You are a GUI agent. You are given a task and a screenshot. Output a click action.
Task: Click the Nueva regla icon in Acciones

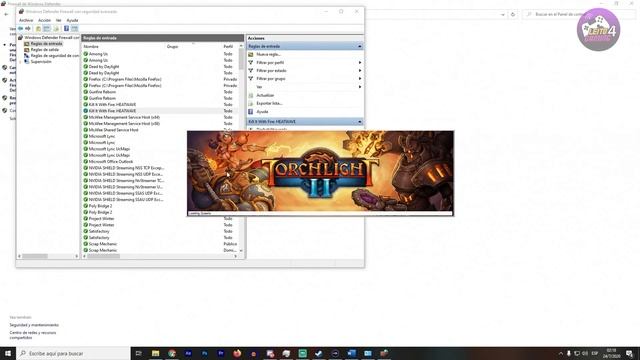251,54
